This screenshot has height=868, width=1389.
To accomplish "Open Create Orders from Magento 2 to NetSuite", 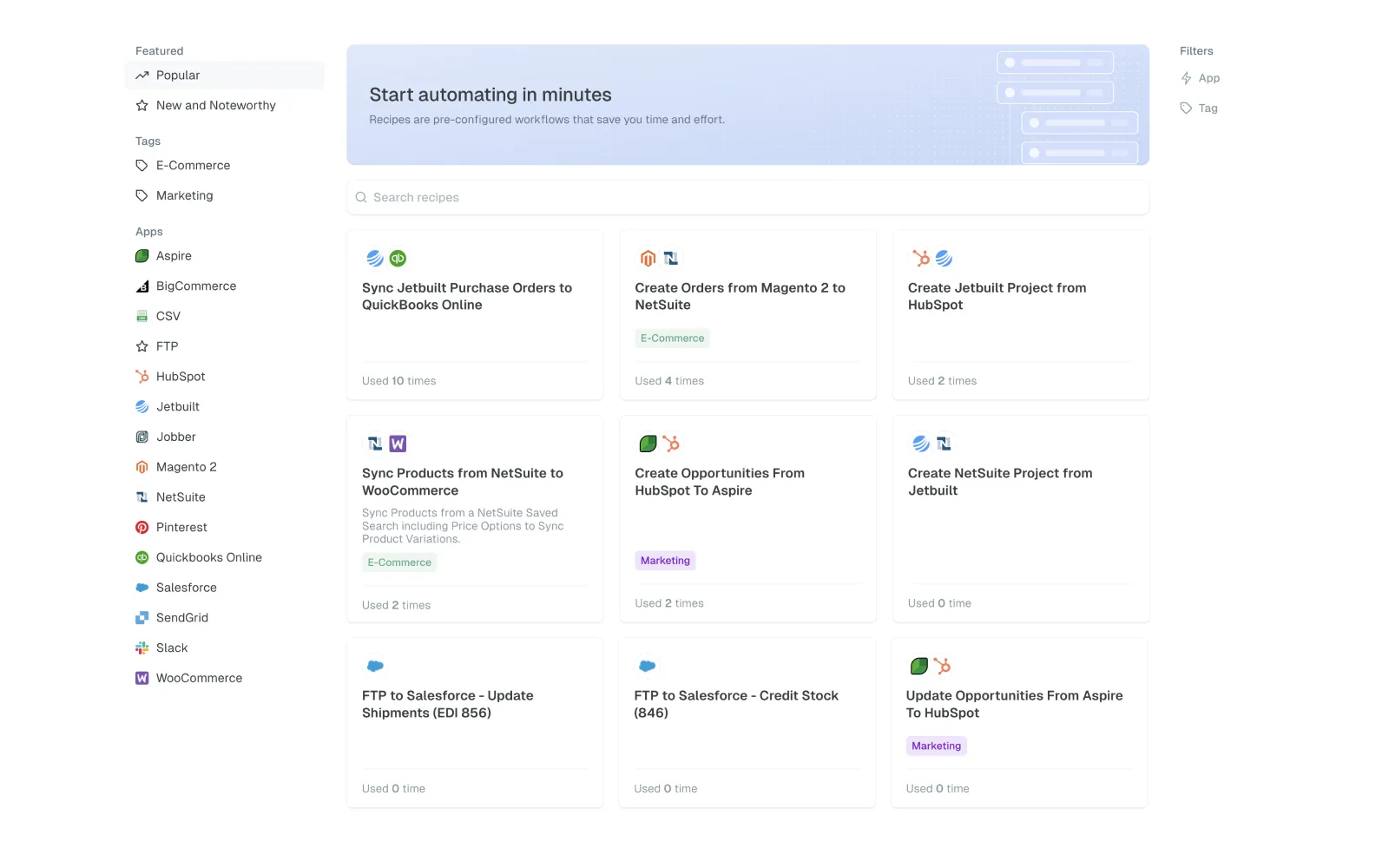I will tap(740, 296).
